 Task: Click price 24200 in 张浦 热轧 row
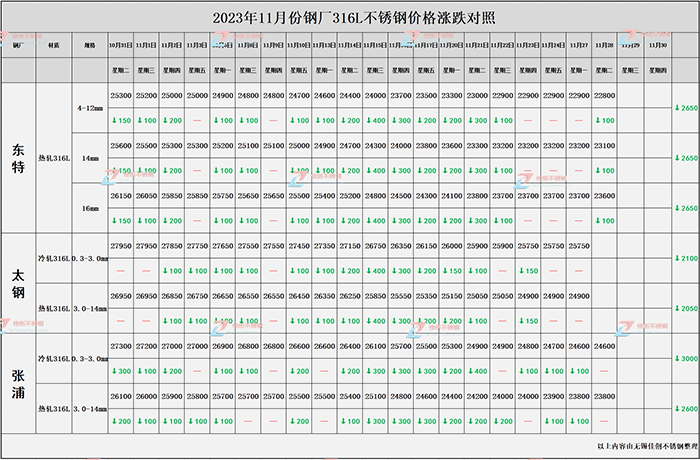pyautogui.click(x=477, y=396)
